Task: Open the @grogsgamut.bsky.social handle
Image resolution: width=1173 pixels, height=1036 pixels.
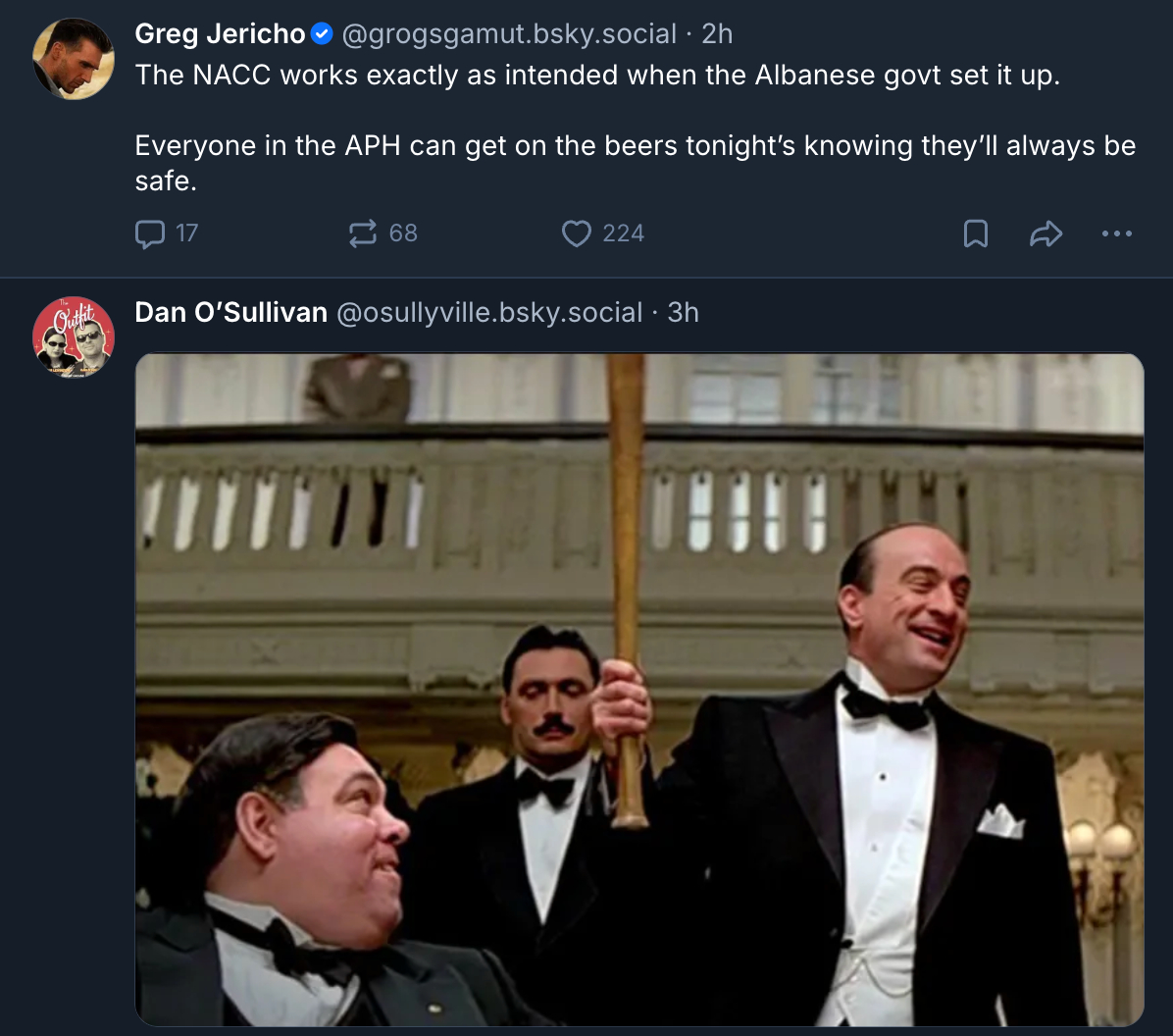Action: pyautogui.click(x=508, y=34)
